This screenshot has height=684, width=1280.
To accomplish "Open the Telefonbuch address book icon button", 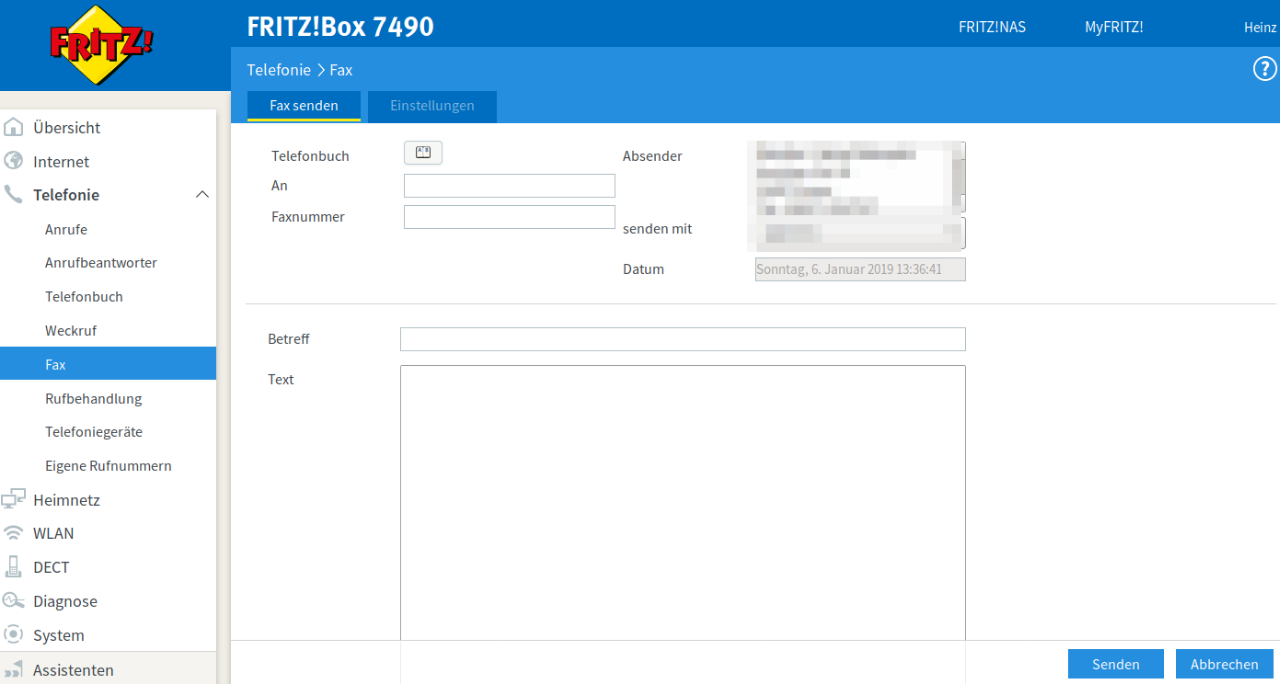I will pyautogui.click(x=423, y=152).
